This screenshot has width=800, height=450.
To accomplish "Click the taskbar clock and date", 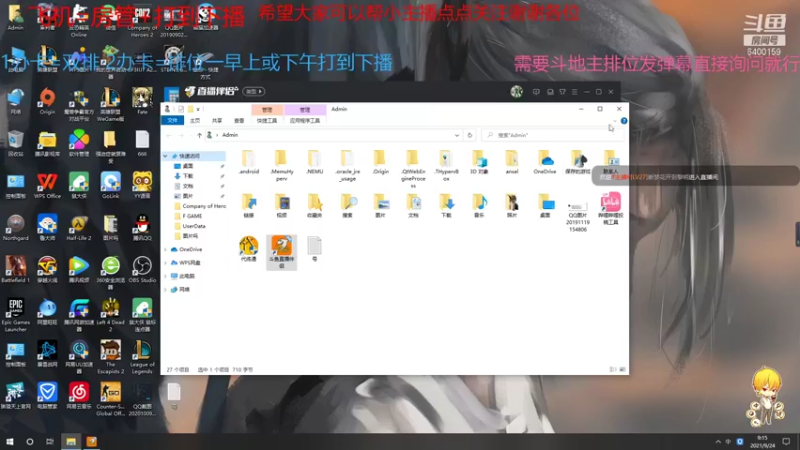I will 762,441.
